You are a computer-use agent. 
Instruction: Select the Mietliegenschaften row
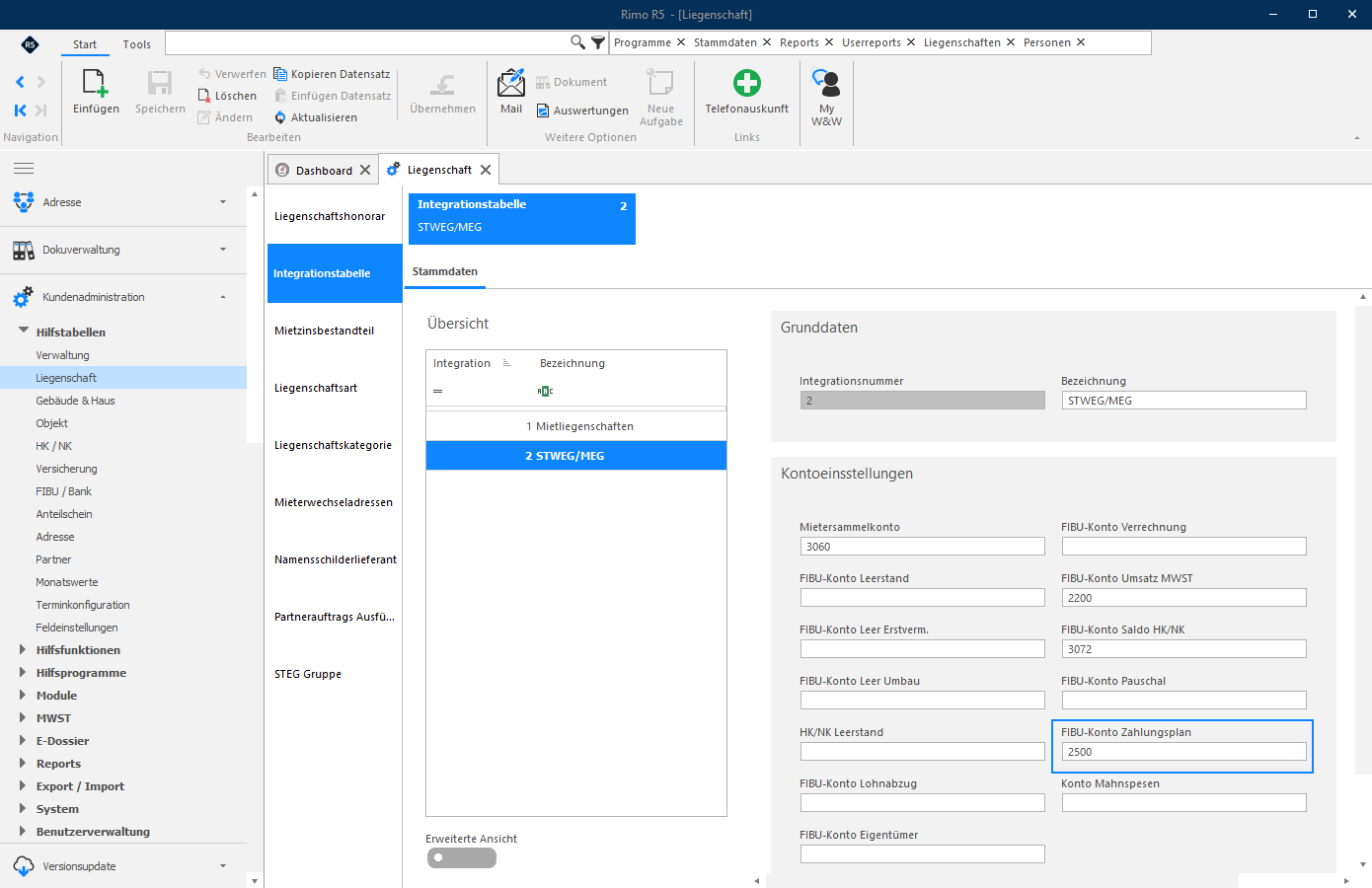pos(576,426)
